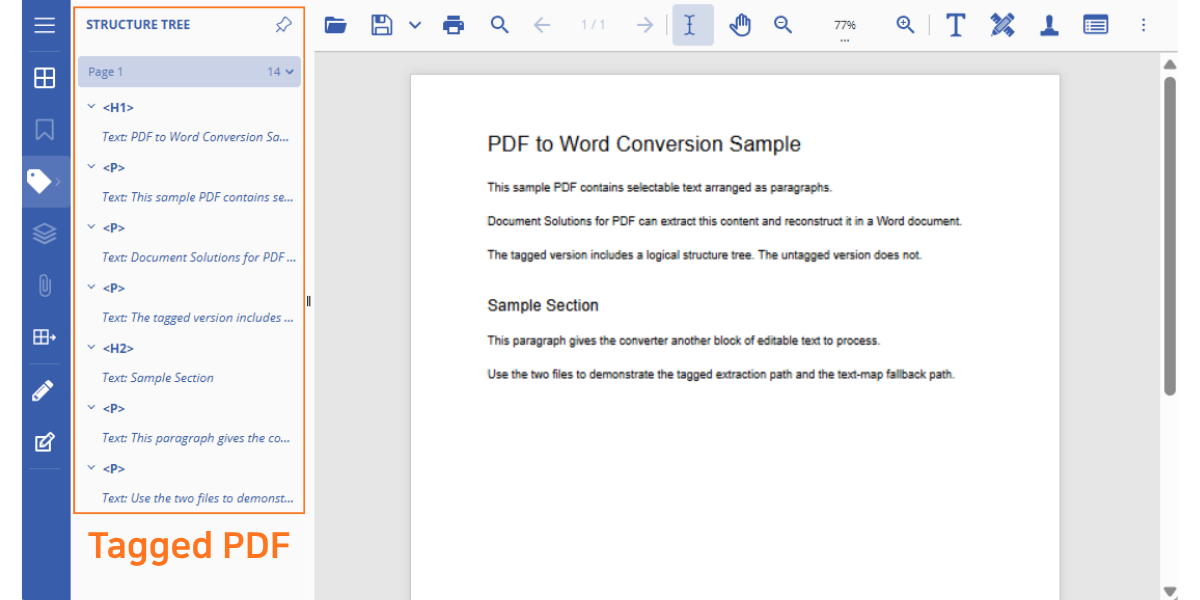This screenshot has width=1200, height=600.
Task: Click the panel splitter collapse handle
Action: [309, 300]
